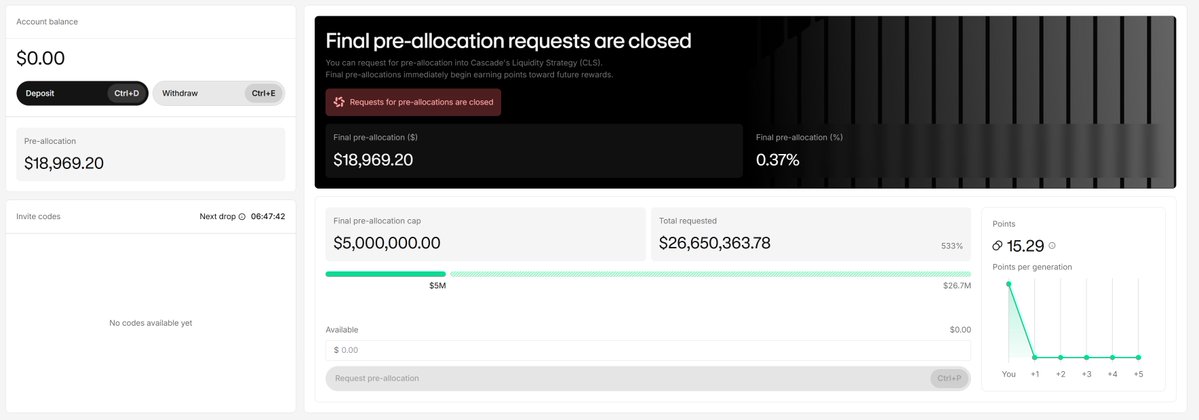1199x420 pixels.
Task: Click the 'You' data point on points chart
Action: pos(1008,284)
